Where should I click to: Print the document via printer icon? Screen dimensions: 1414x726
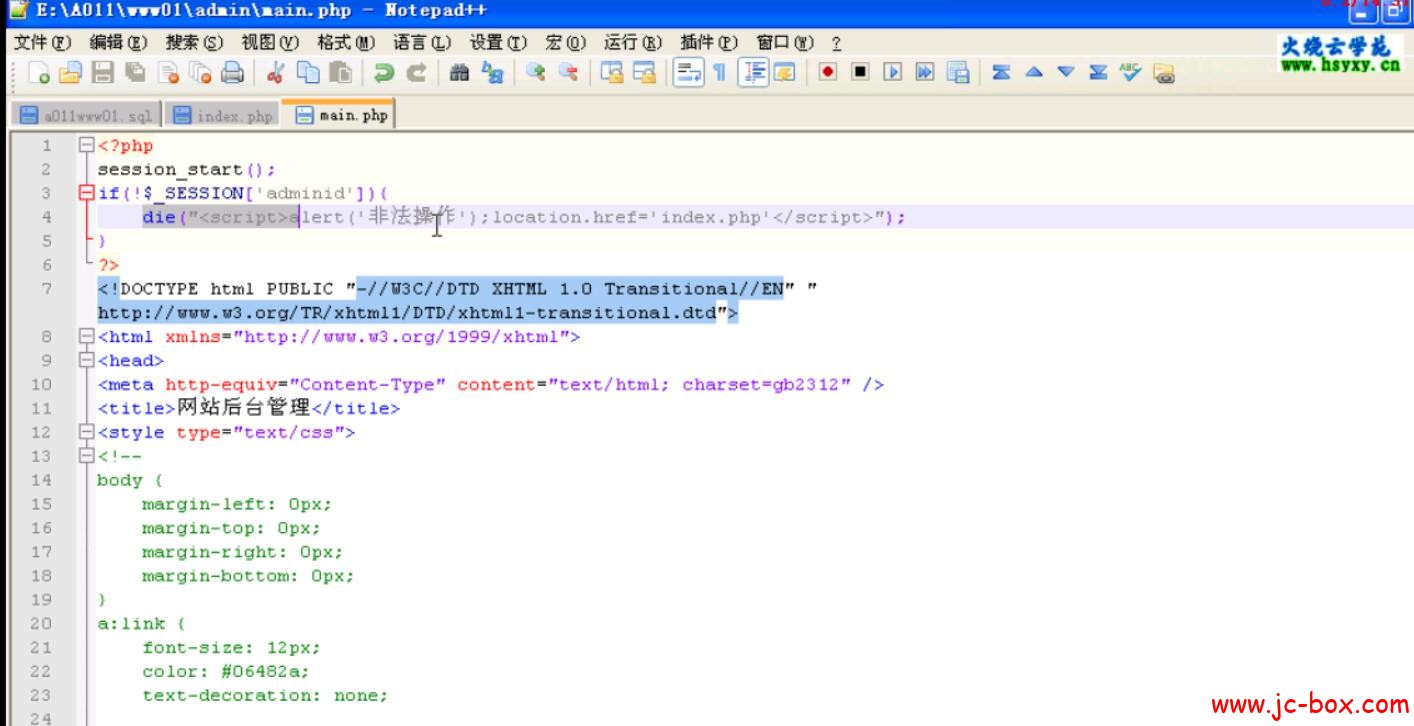(232, 73)
